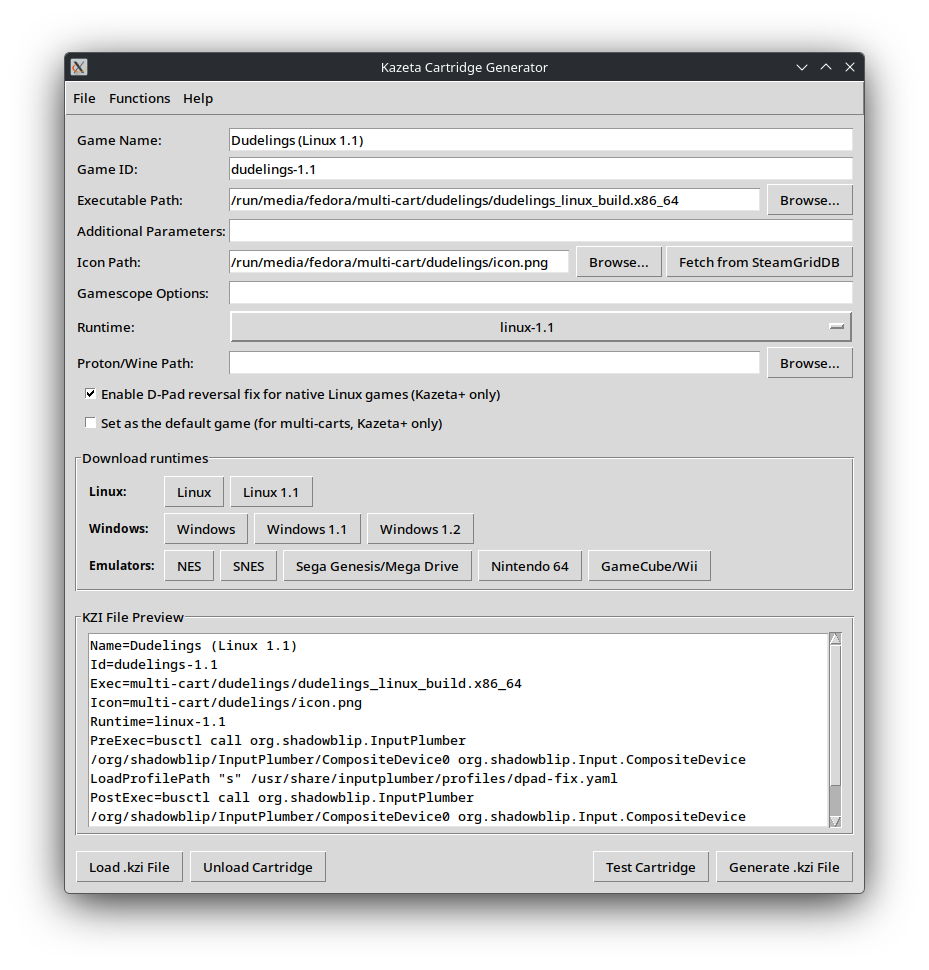Click Load .kzi File button
The image size is (929, 970).
click(129, 867)
